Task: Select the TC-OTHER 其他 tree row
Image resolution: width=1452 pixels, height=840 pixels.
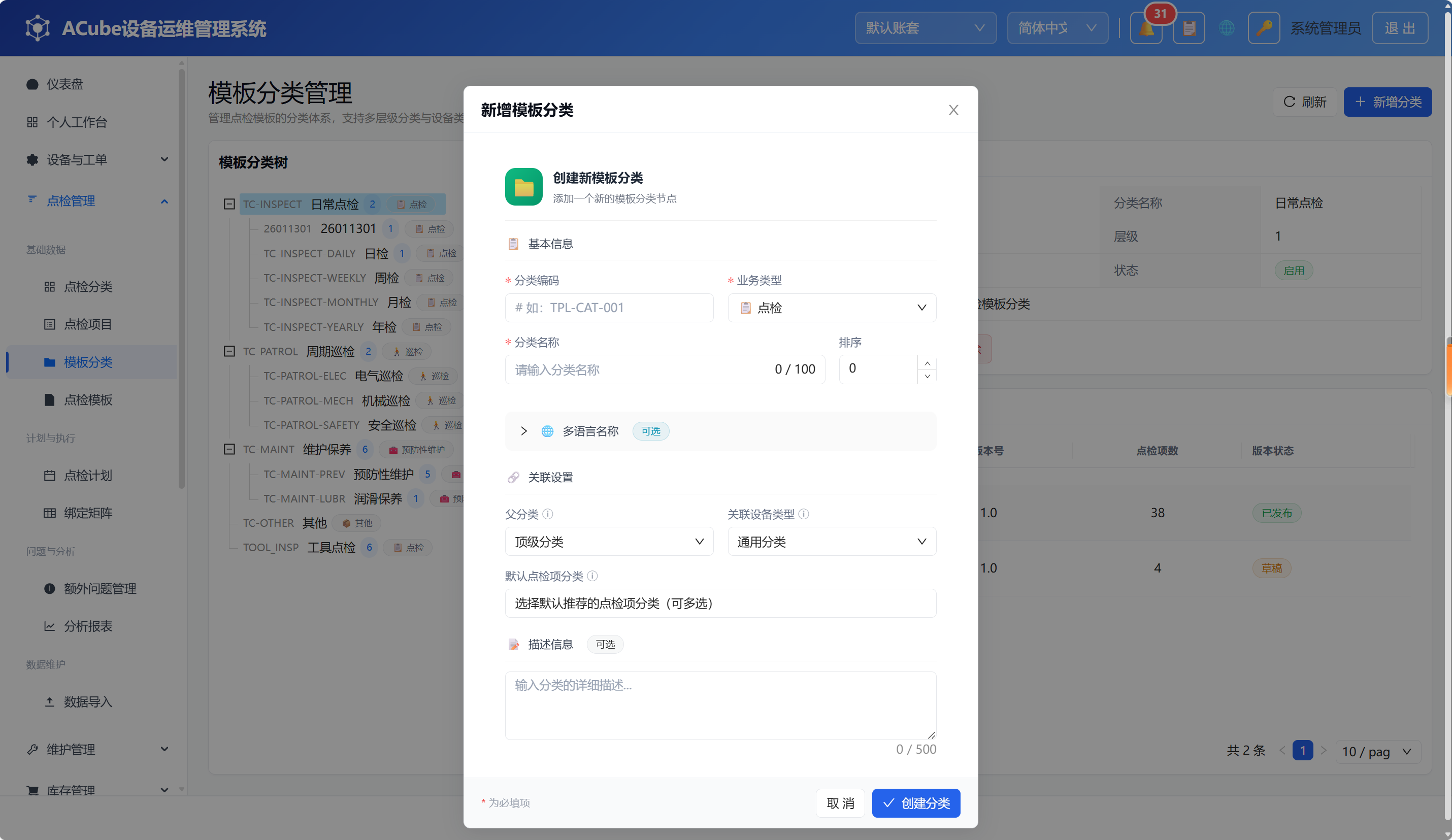Action: (312, 523)
